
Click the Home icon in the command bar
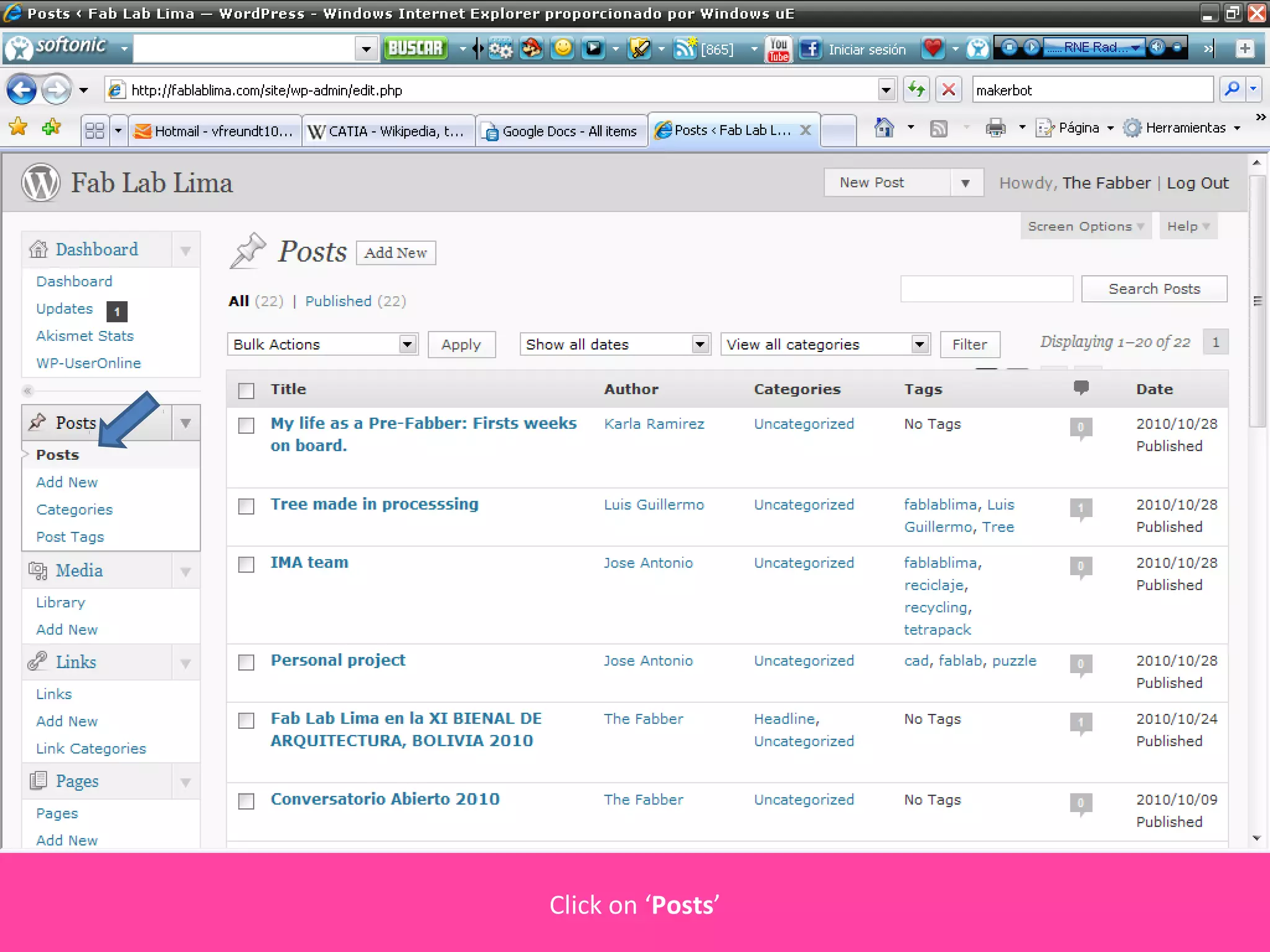[x=884, y=128]
